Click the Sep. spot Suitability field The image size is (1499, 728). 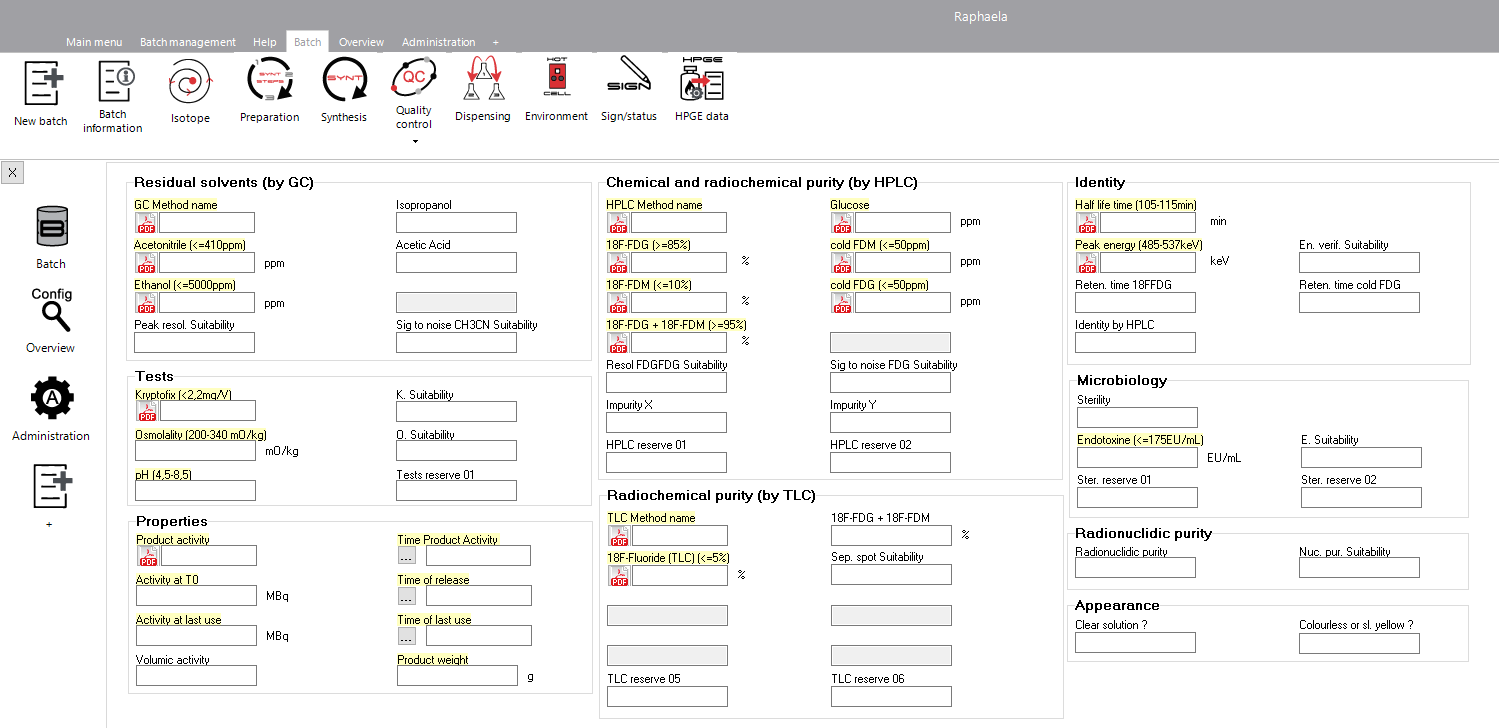coord(892,574)
